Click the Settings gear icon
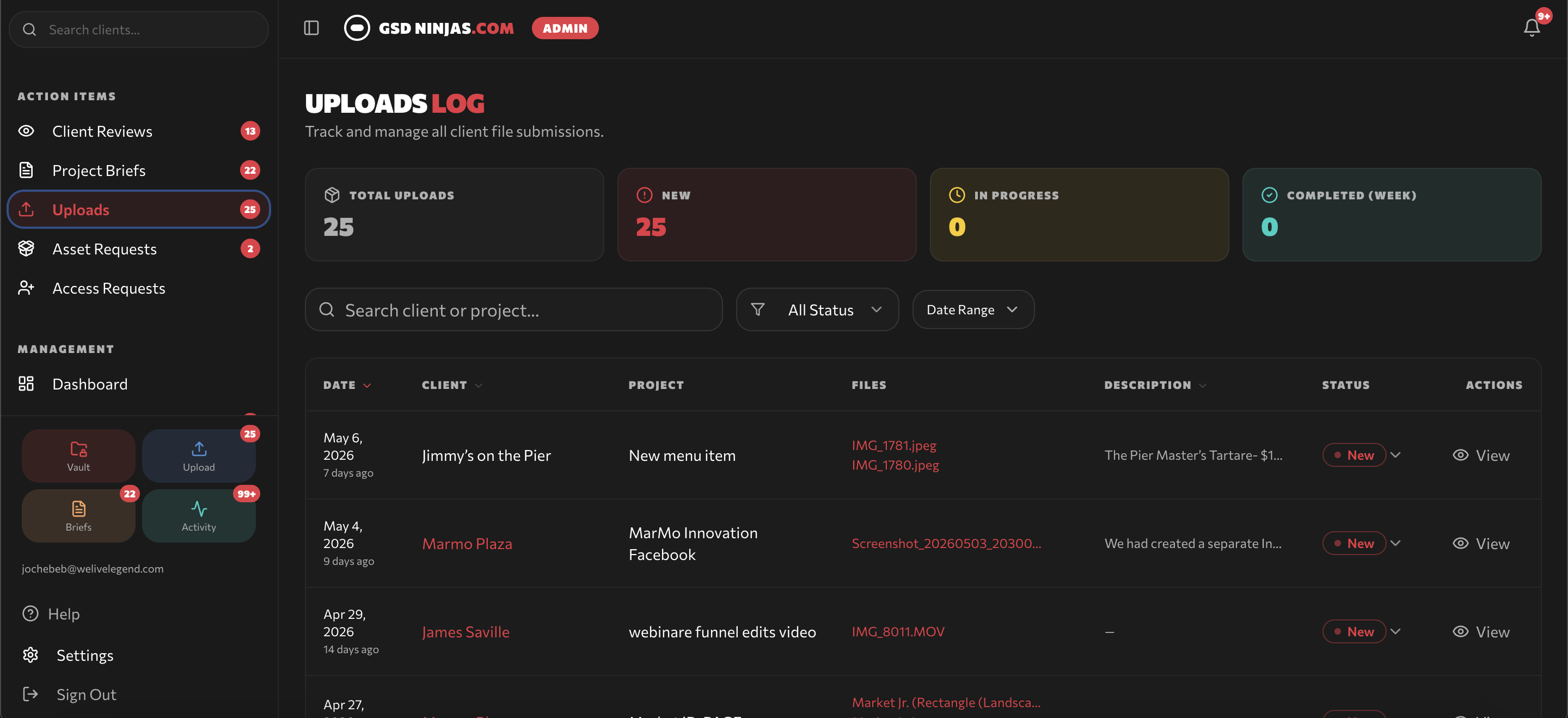Image resolution: width=1568 pixels, height=718 pixels. point(30,655)
